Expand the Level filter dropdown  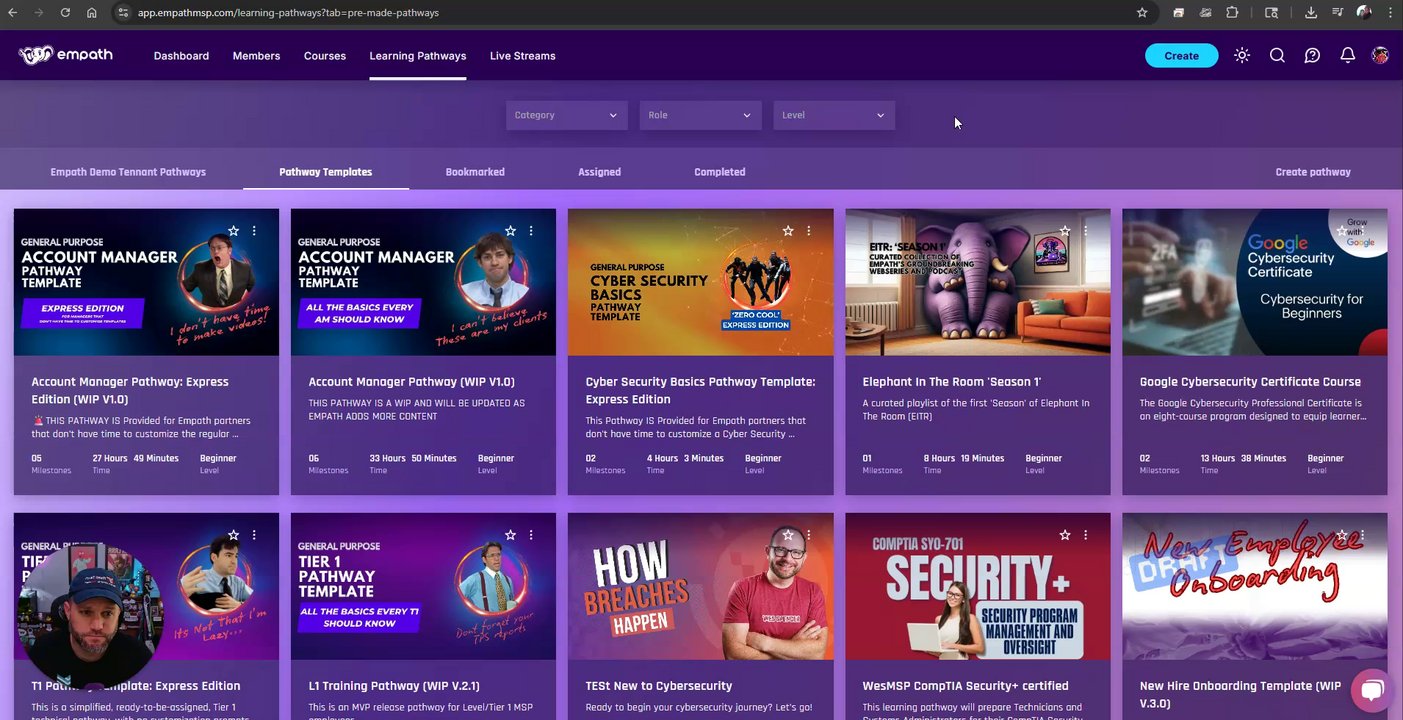834,115
